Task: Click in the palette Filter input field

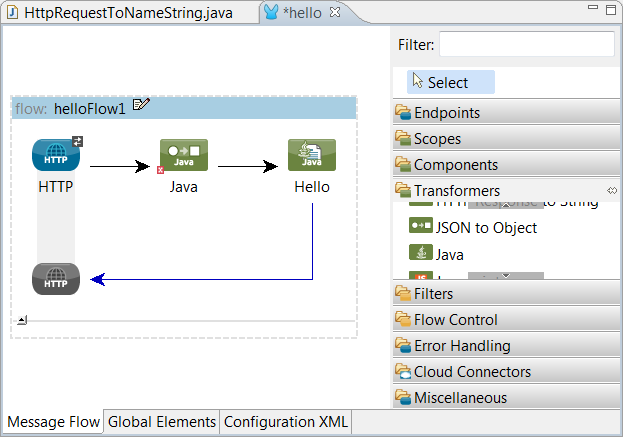Action: click(x=526, y=44)
